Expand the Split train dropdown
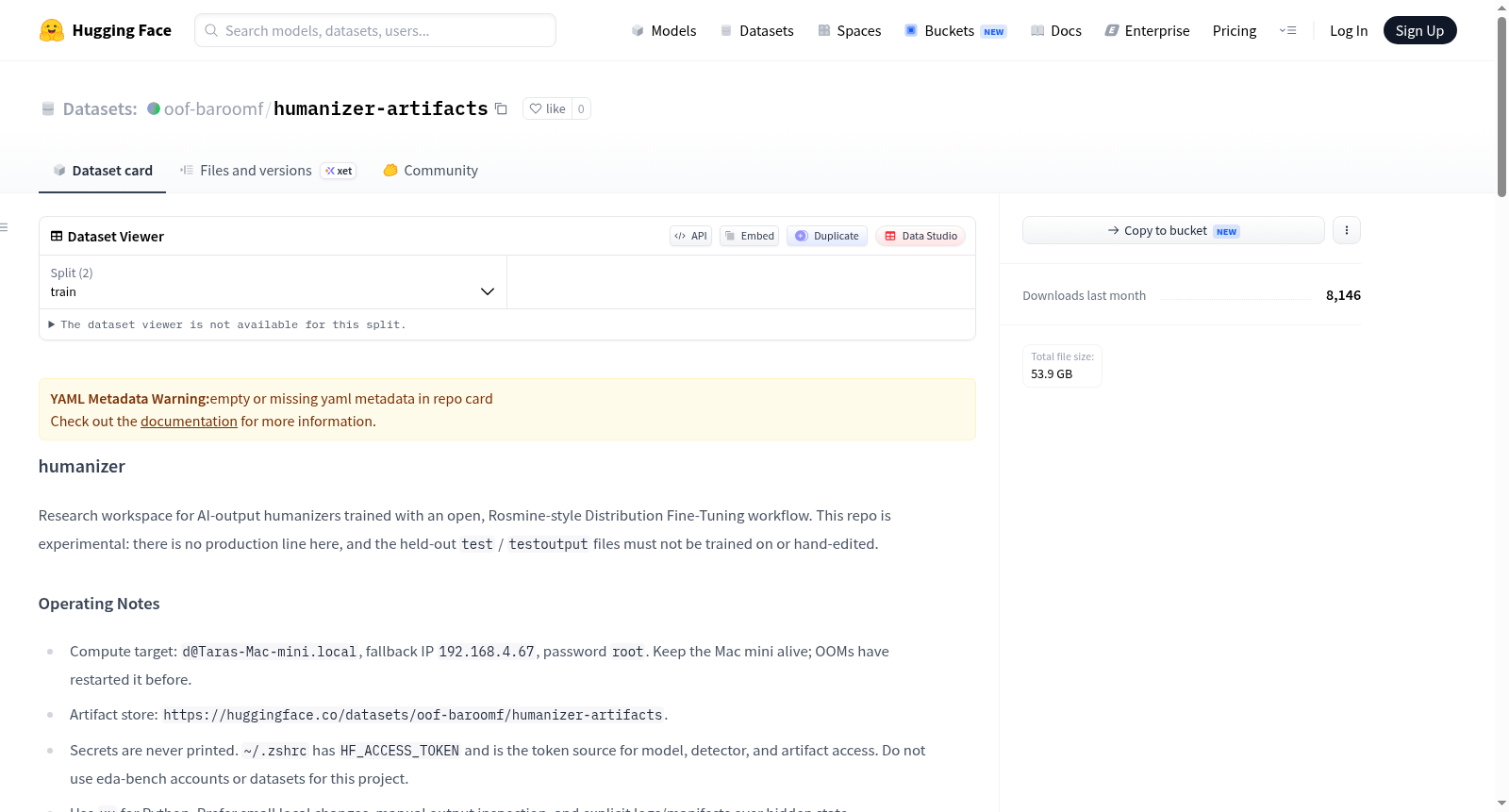This screenshot has width=1509, height=812. click(273, 282)
